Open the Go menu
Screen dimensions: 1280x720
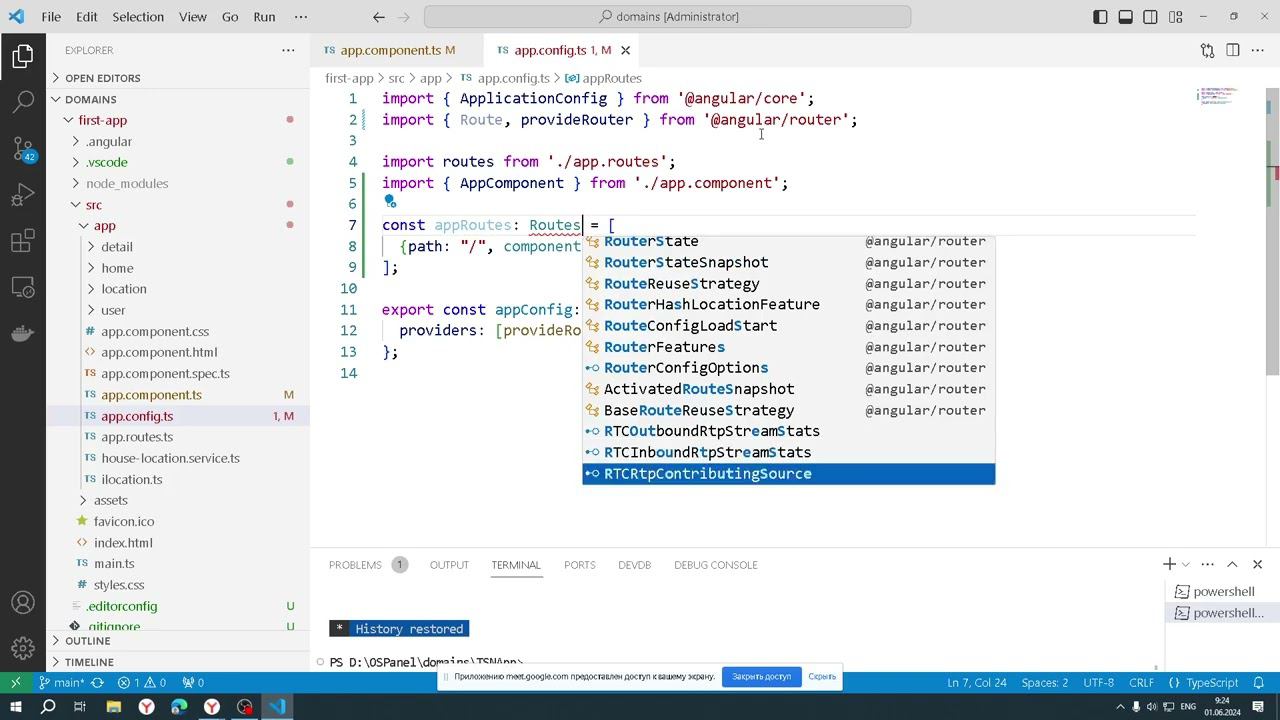click(230, 17)
